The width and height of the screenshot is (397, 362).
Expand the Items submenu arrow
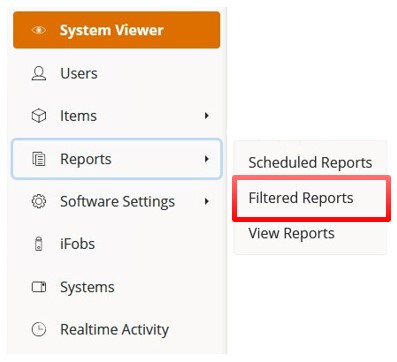coord(207,116)
